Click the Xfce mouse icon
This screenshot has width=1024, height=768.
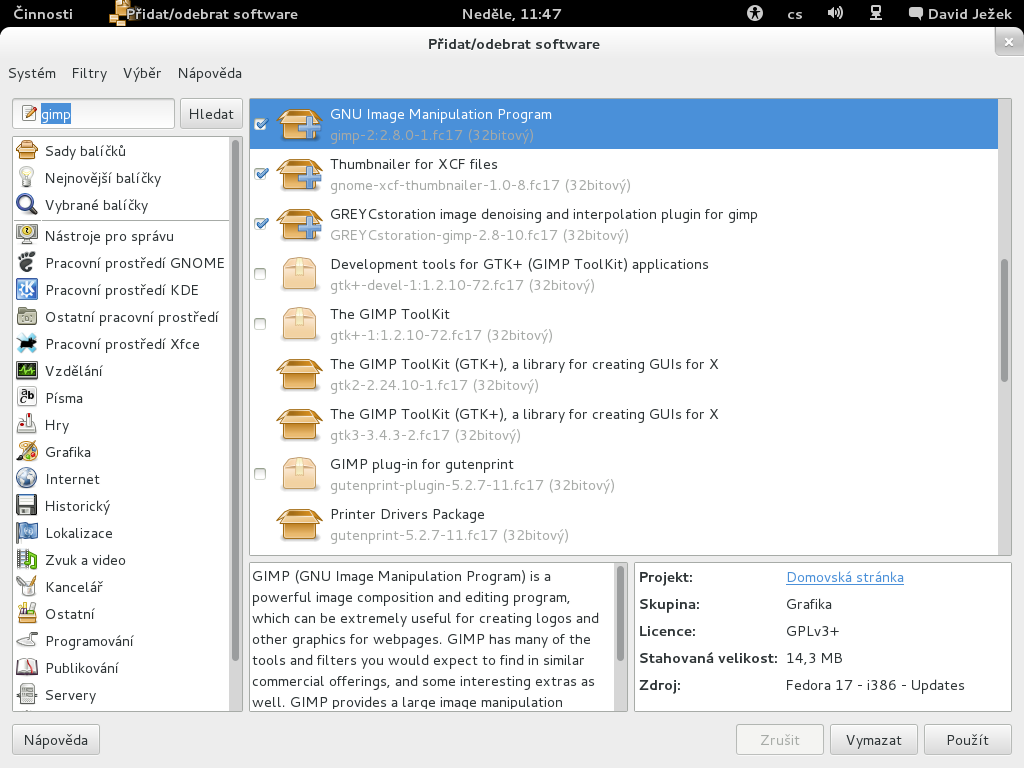pyautogui.click(x=27, y=344)
